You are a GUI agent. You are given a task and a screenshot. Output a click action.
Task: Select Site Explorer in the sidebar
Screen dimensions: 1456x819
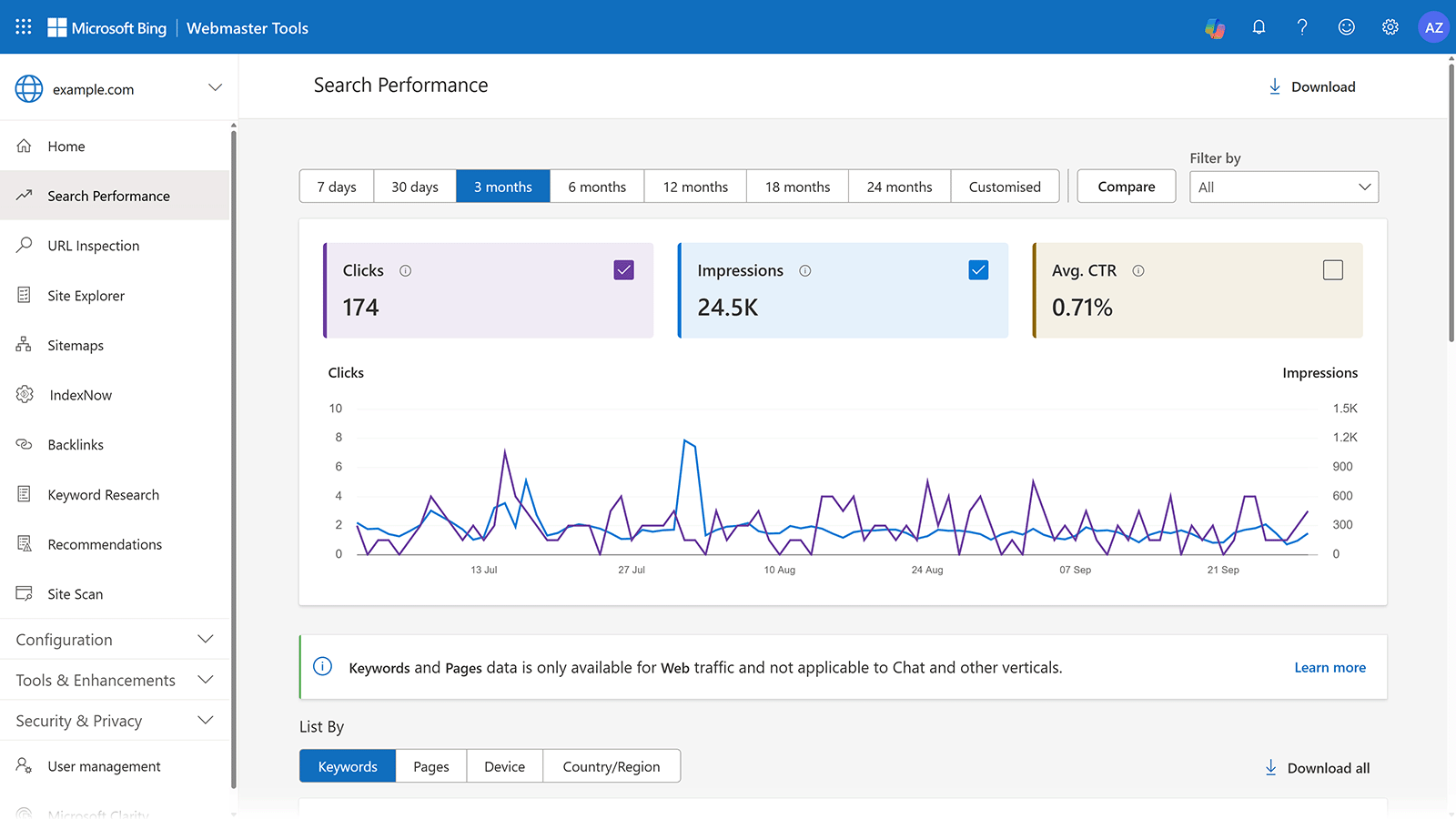(86, 295)
